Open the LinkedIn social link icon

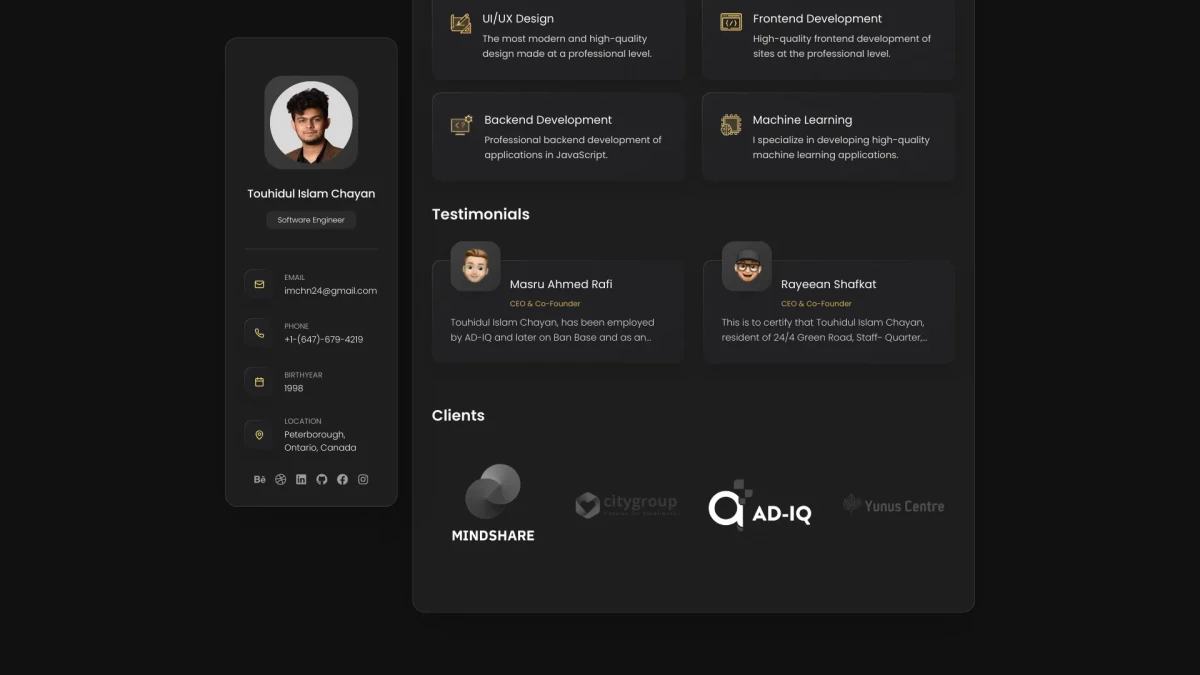click(x=301, y=479)
